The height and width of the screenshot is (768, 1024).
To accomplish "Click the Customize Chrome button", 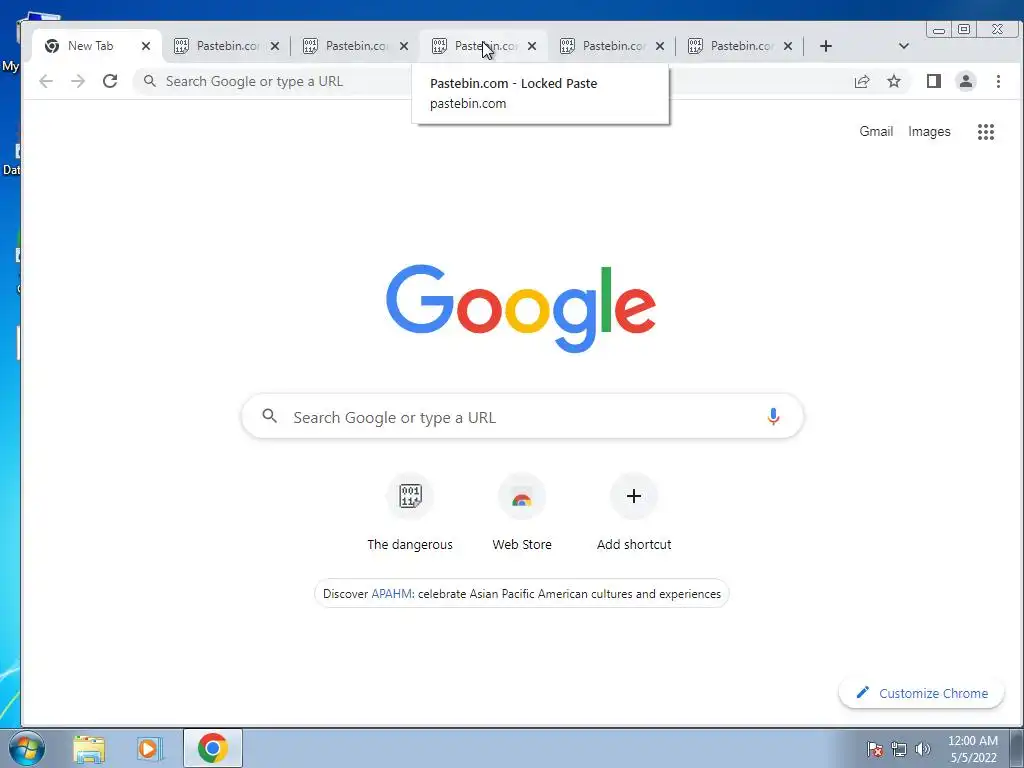I will [x=921, y=693].
